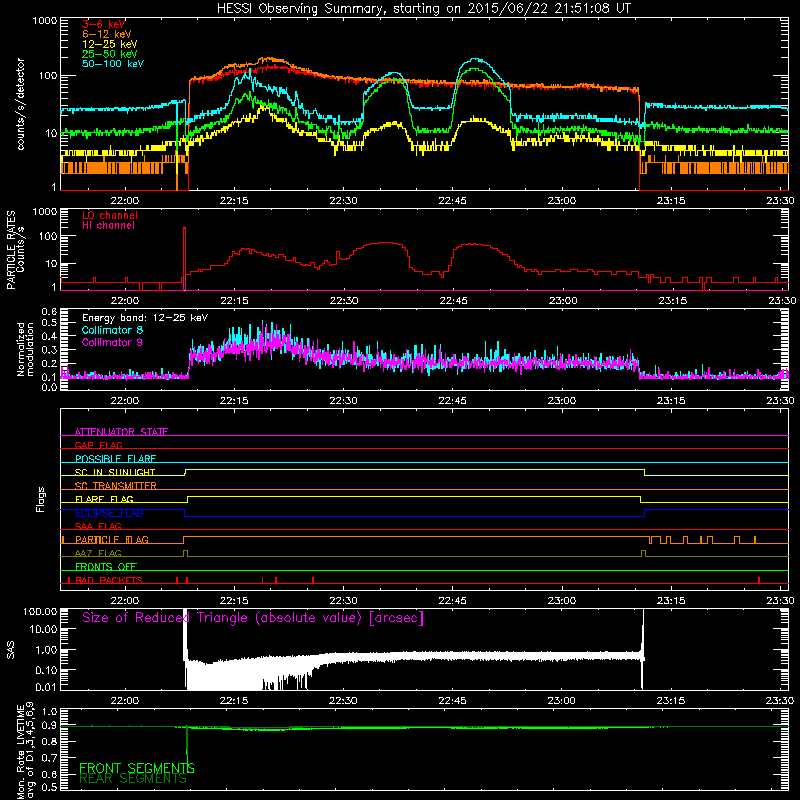800x800 pixels.
Task: Click the 'GAP FLAG' label
Action: pos(99,445)
